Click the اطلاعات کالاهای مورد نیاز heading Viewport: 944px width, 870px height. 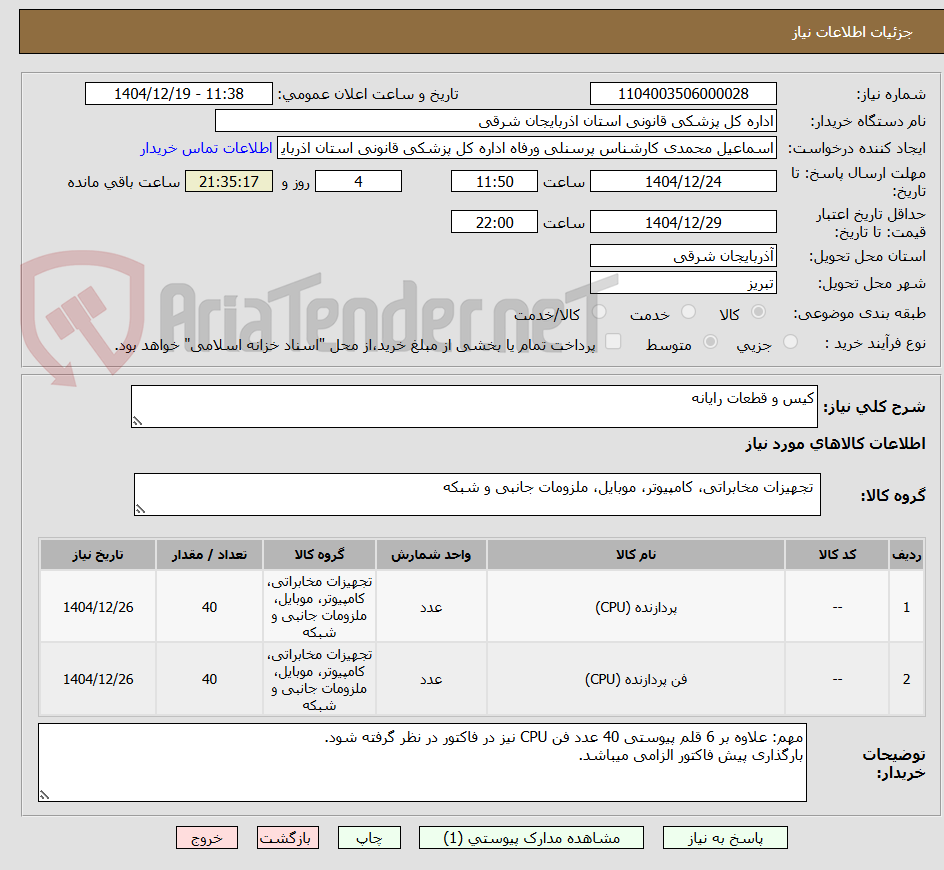click(835, 444)
